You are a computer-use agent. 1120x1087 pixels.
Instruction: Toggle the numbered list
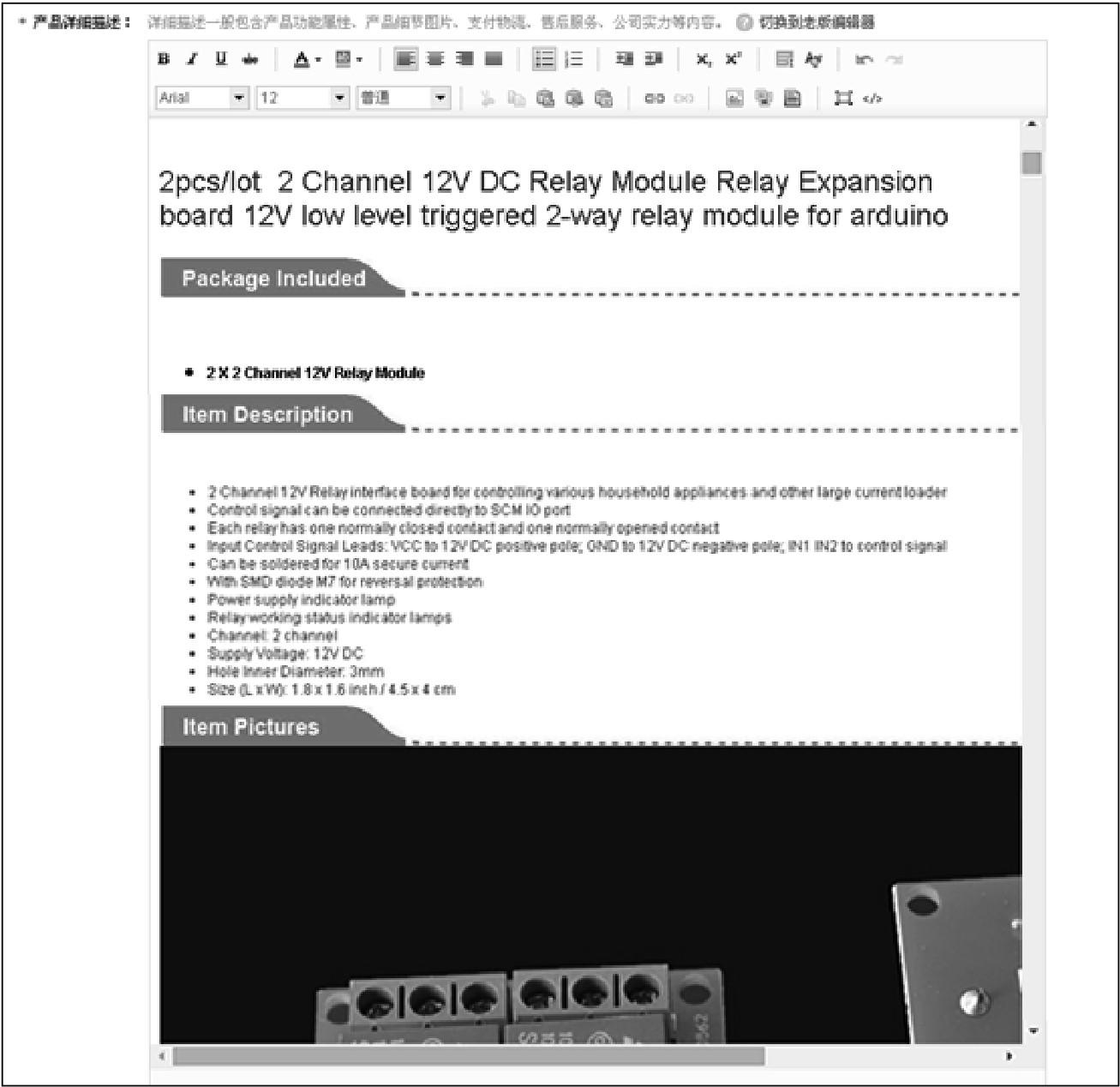(x=573, y=59)
